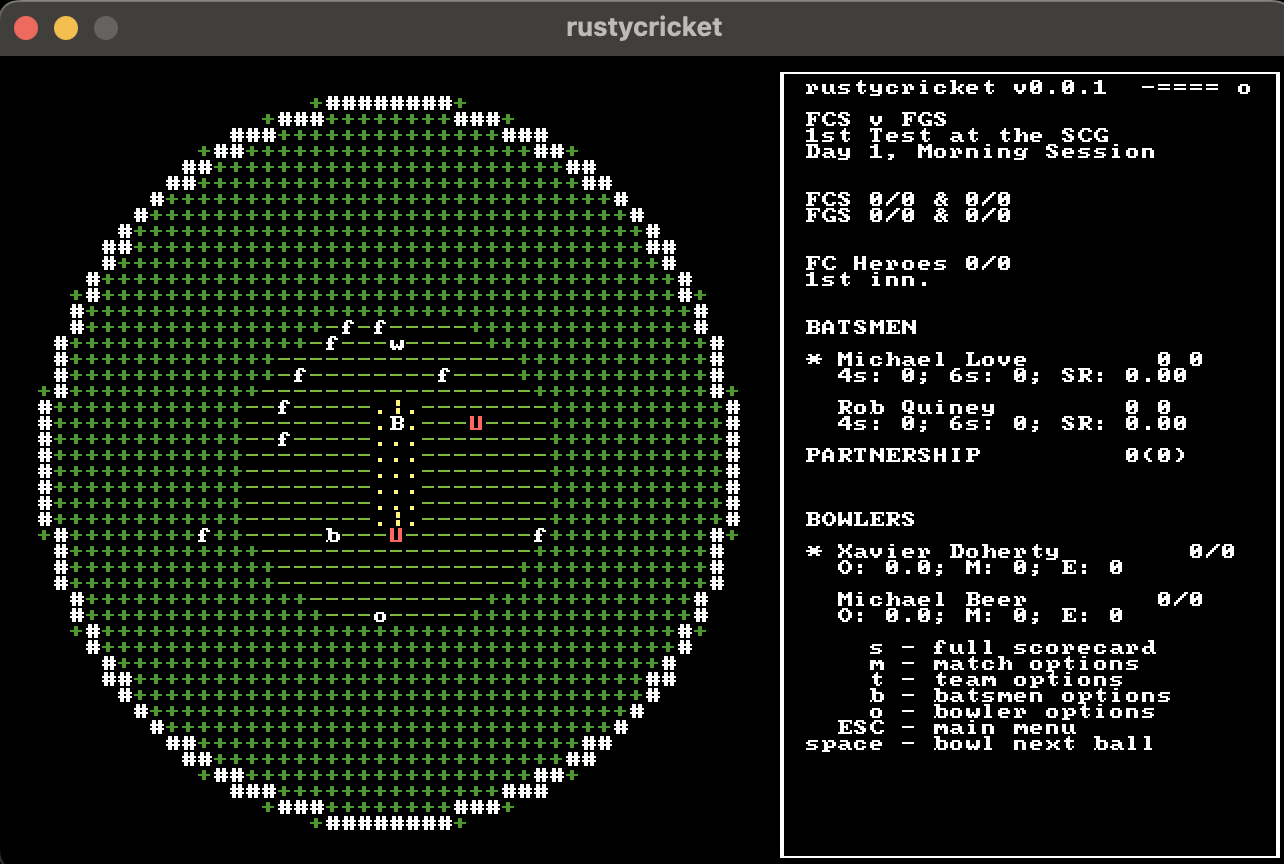Click the asterisk next to Xavier Doherty

click(813, 550)
